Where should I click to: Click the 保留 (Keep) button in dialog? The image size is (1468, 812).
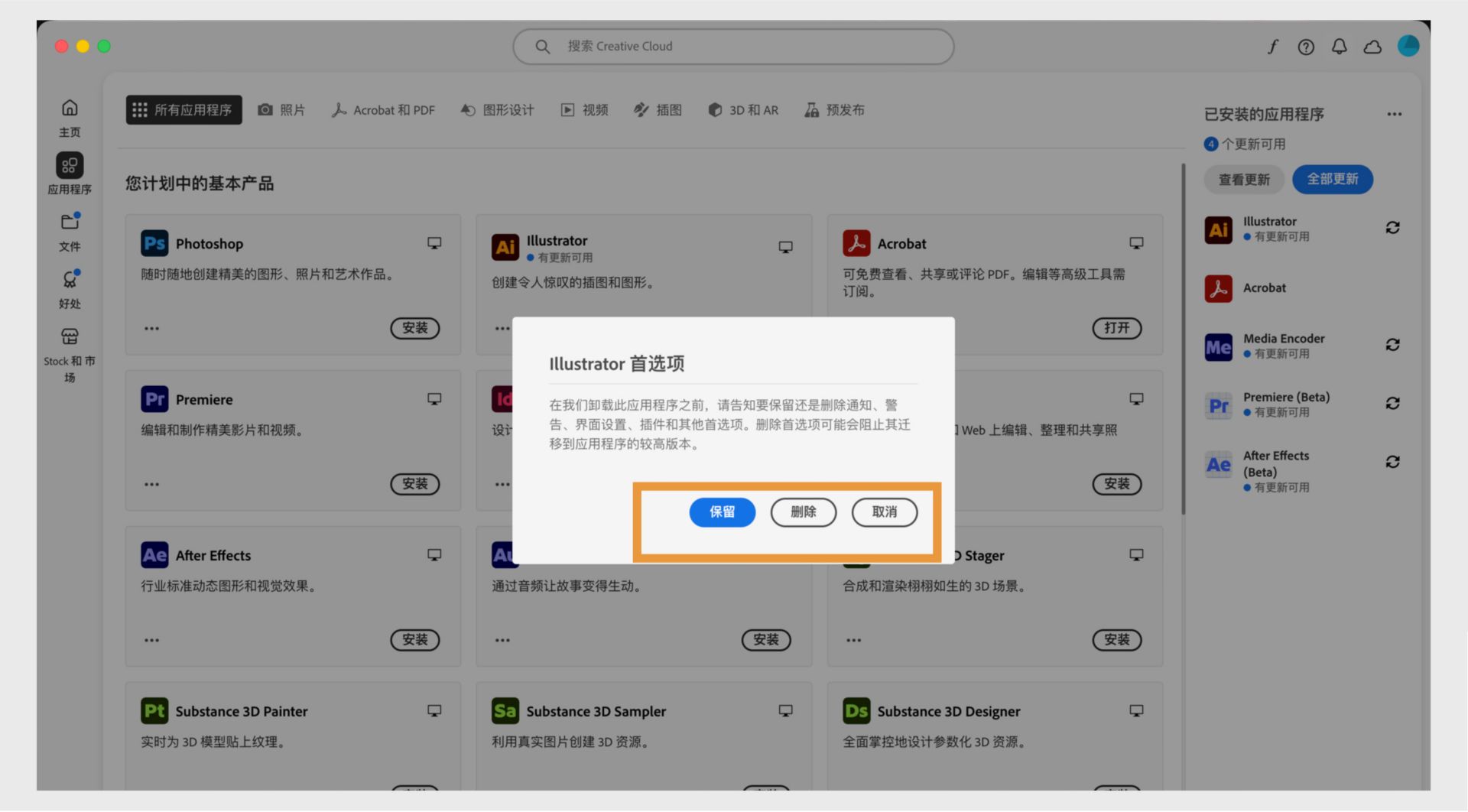coord(722,512)
